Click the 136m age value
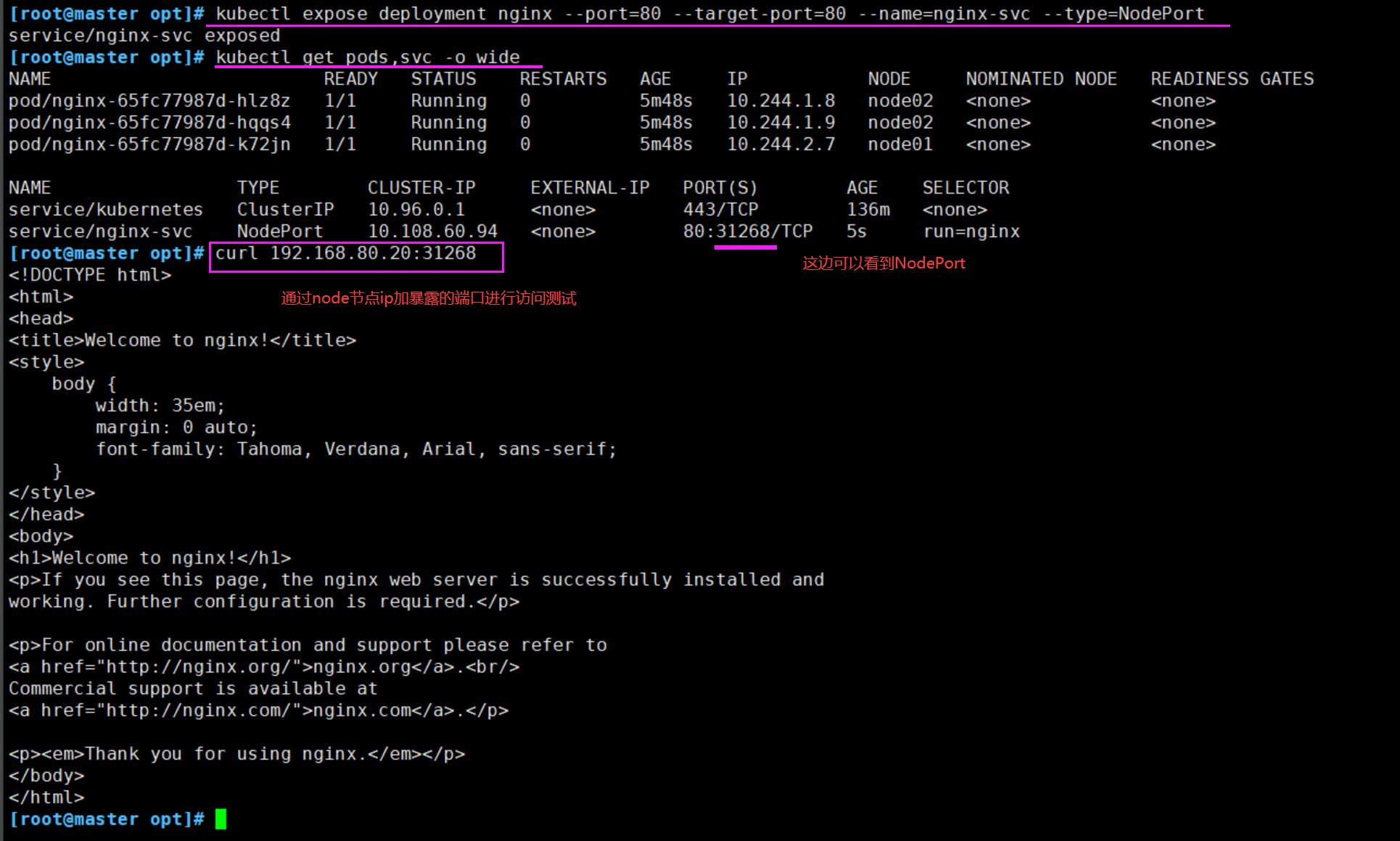Viewport: 1400px width, 841px height. [868, 210]
